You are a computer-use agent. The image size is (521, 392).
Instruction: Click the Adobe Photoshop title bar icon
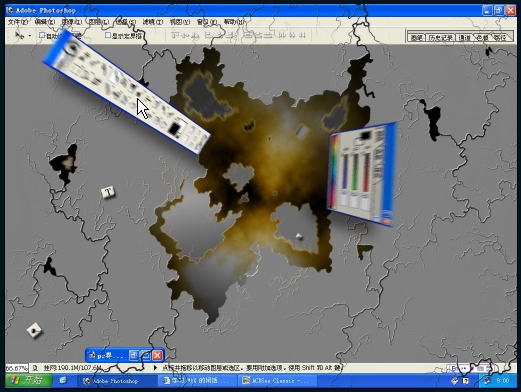coord(10,10)
